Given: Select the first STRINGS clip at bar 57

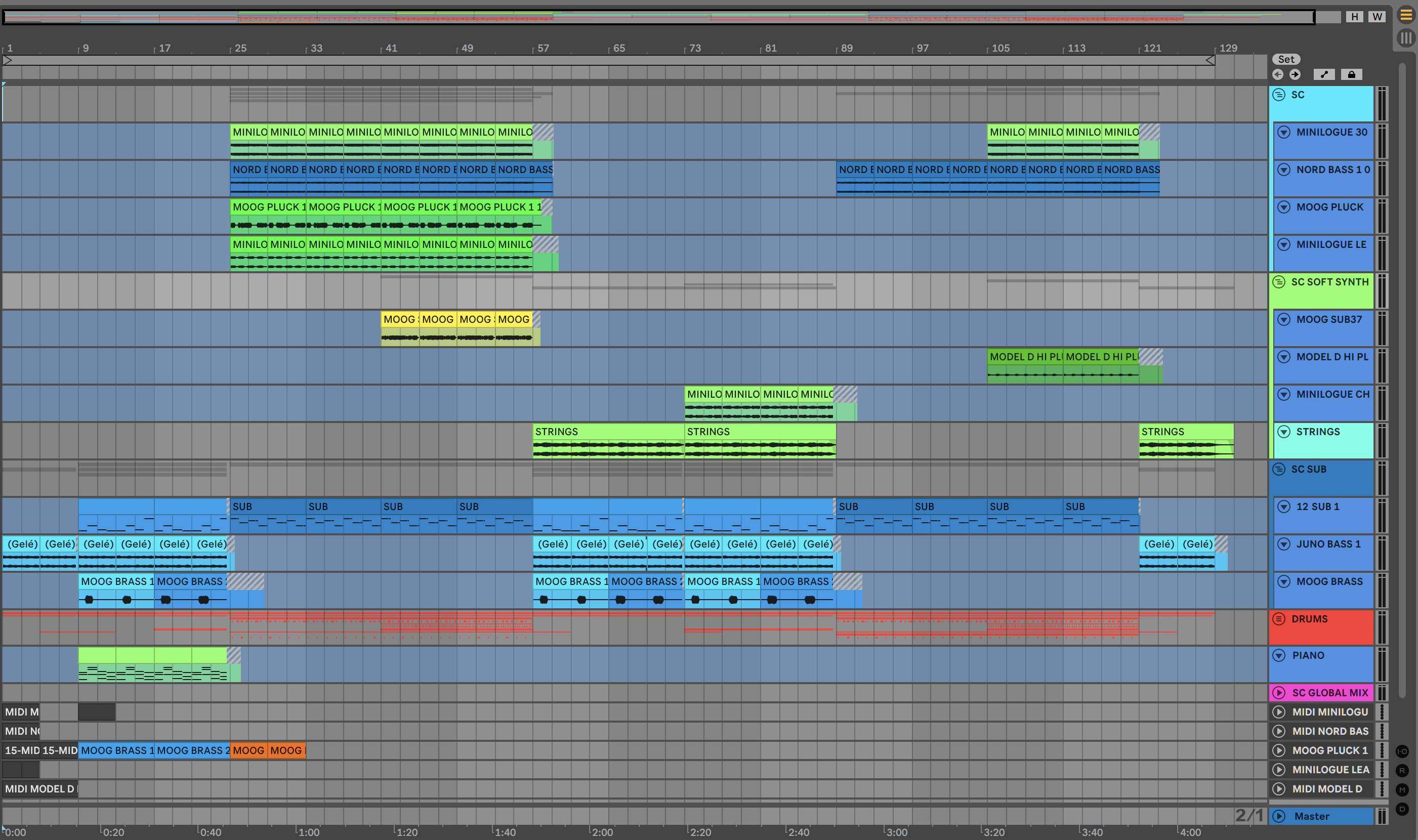Looking at the screenshot, I should point(608,432).
